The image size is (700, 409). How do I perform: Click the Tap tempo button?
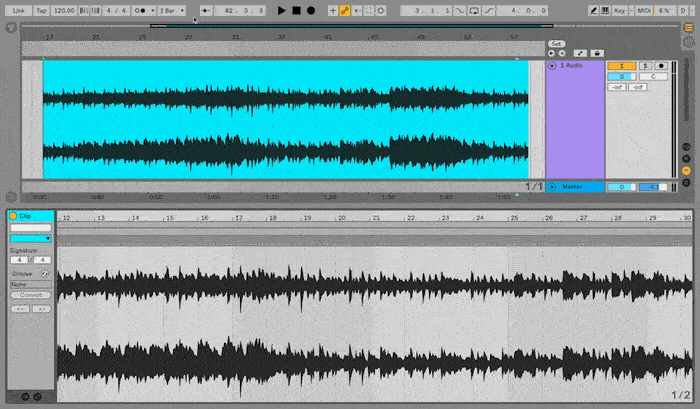(x=41, y=10)
